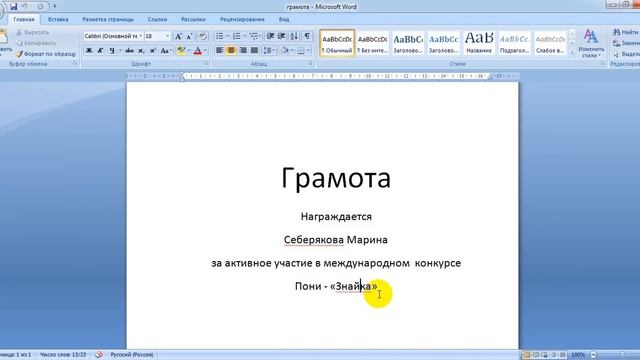
Task: Click Cut (Вырезать) in clipboard group
Action: pyautogui.click(x=33, y=32)
